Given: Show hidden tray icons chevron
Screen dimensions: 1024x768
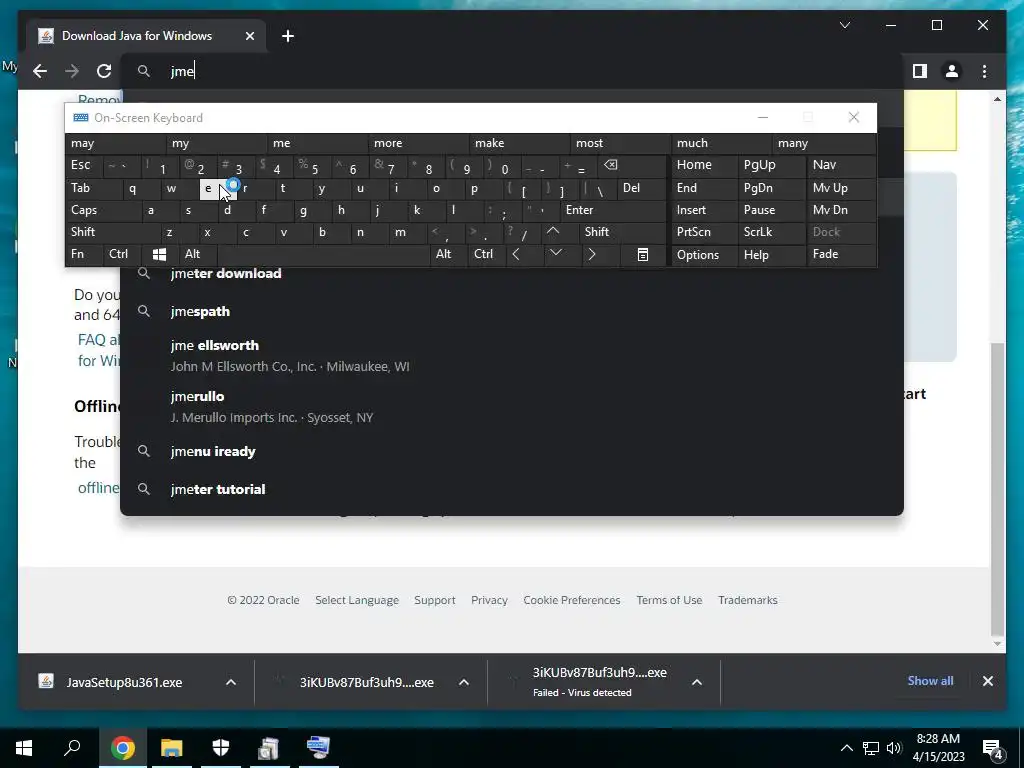Looking at the screenshot, I should [x=846, y=748].
